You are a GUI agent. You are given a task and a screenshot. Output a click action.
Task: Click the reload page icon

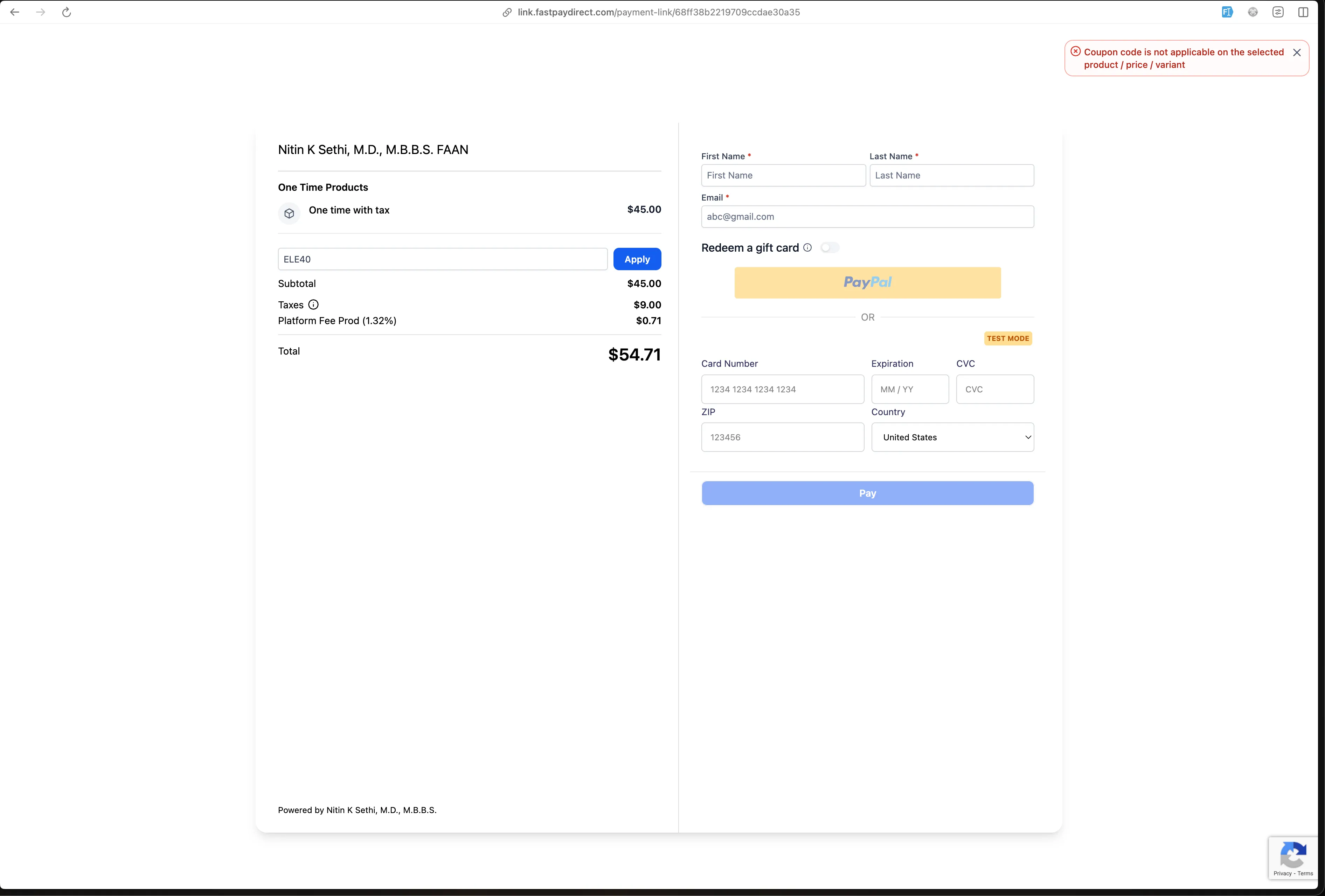point(67,12)
